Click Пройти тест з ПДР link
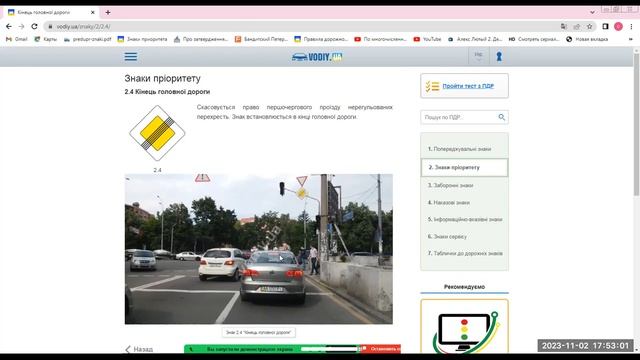 click(468, 86)
